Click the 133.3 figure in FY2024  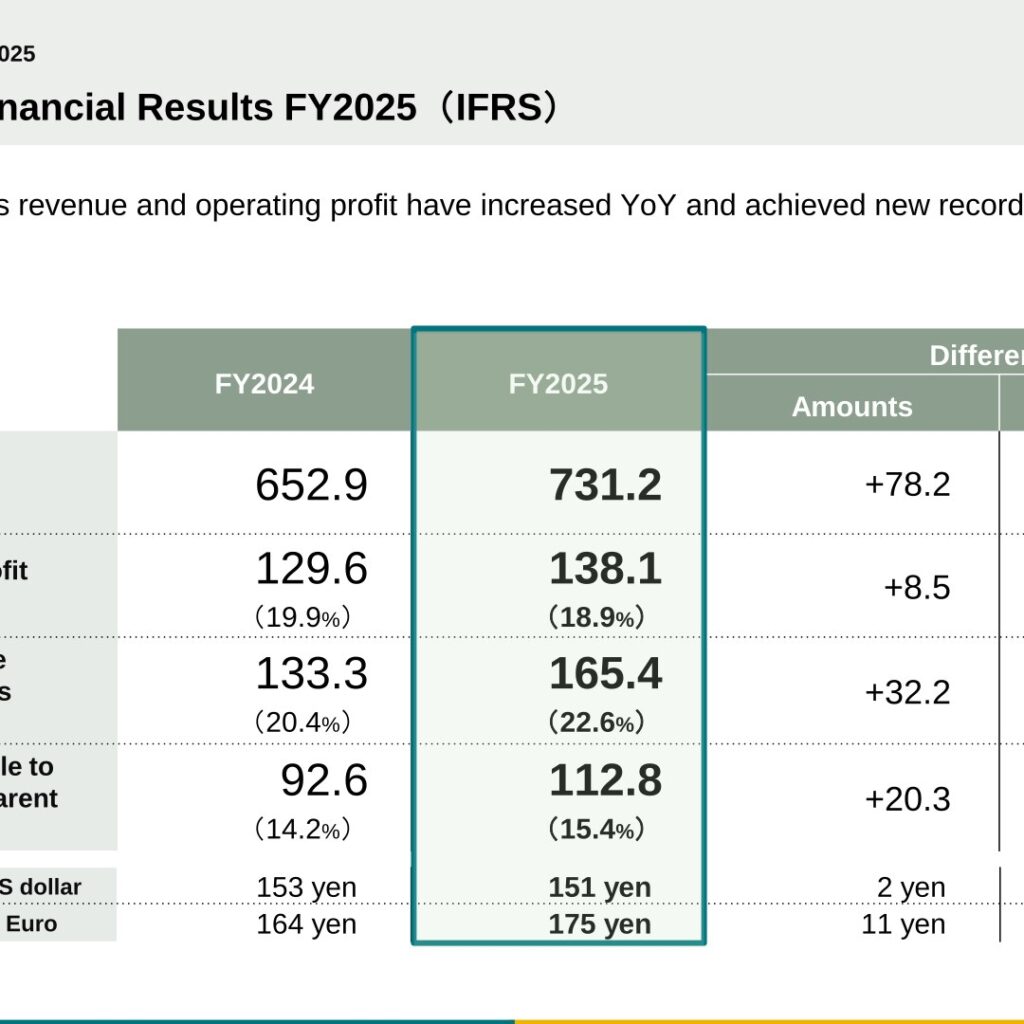coord(312,673)
